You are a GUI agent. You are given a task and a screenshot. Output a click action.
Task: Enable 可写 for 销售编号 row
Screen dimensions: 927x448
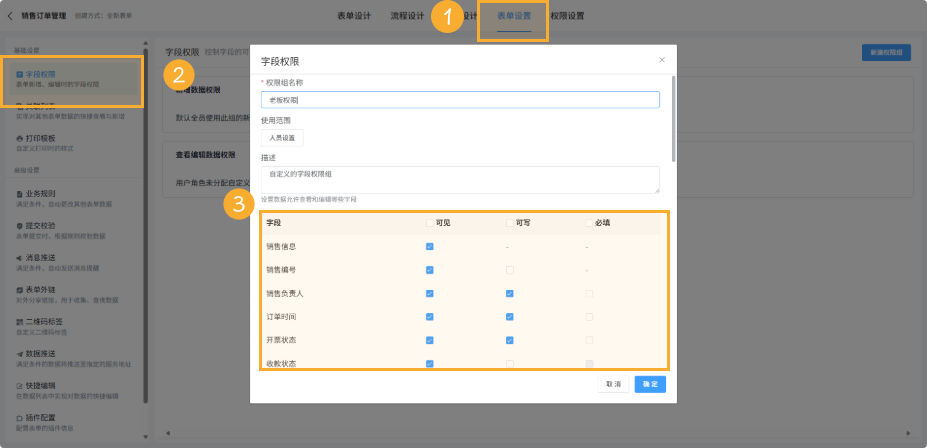tap(510, 270)
